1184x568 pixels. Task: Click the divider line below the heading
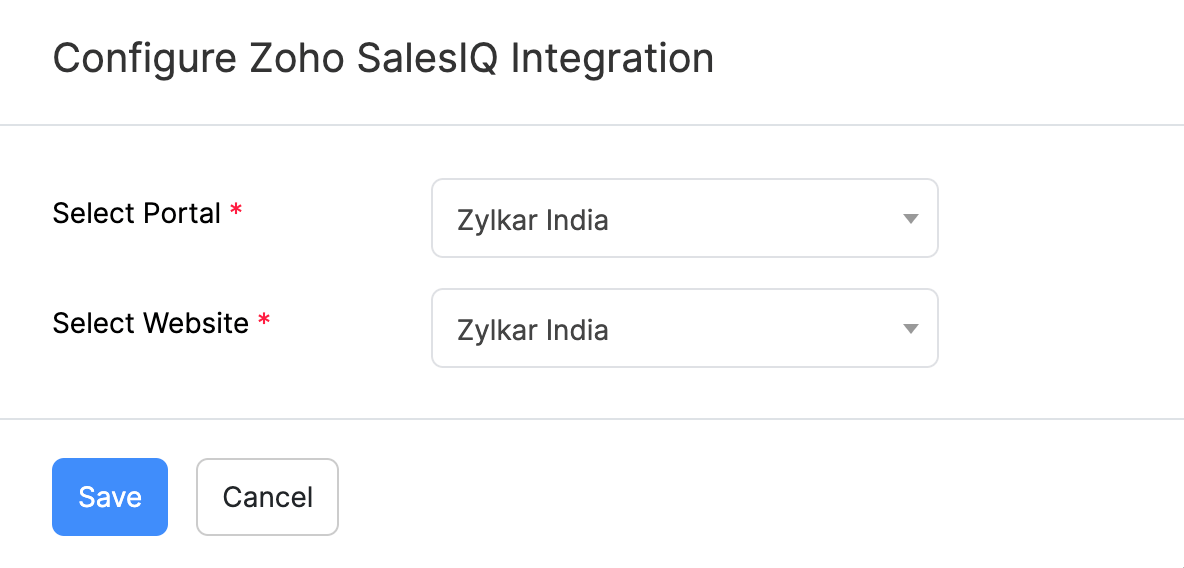point(592,125)
